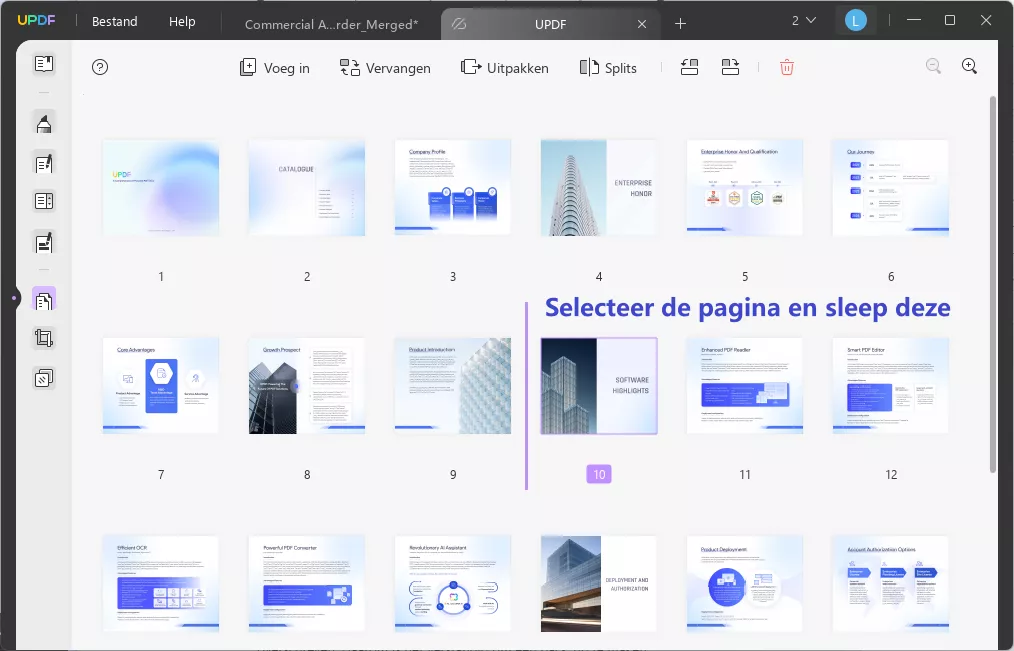Click the highlighted page number 10 label
Viewport: 1014px width, 651px height.
pos(599,474)
